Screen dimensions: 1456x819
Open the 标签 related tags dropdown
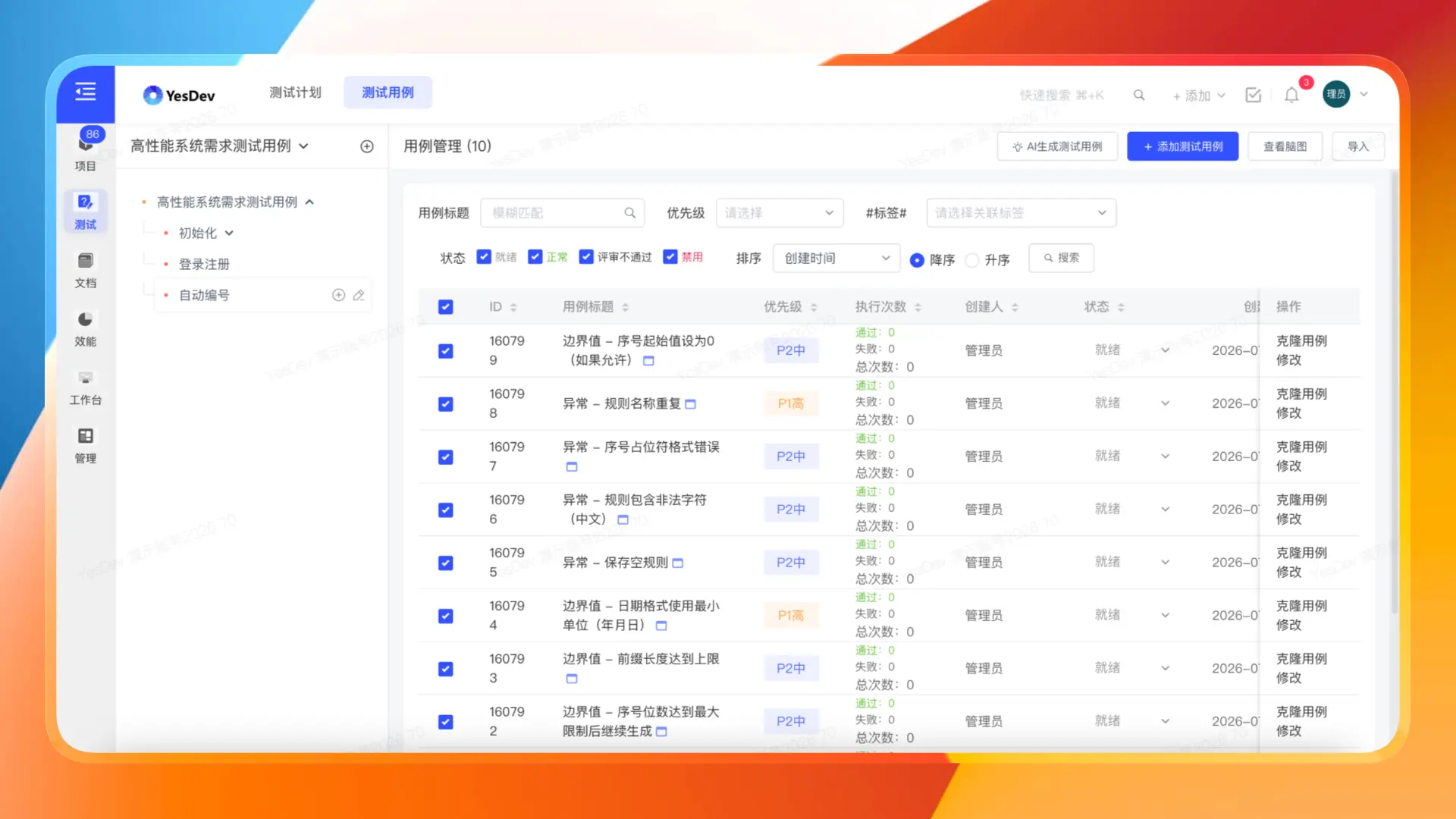click(x=1021, y=213)
